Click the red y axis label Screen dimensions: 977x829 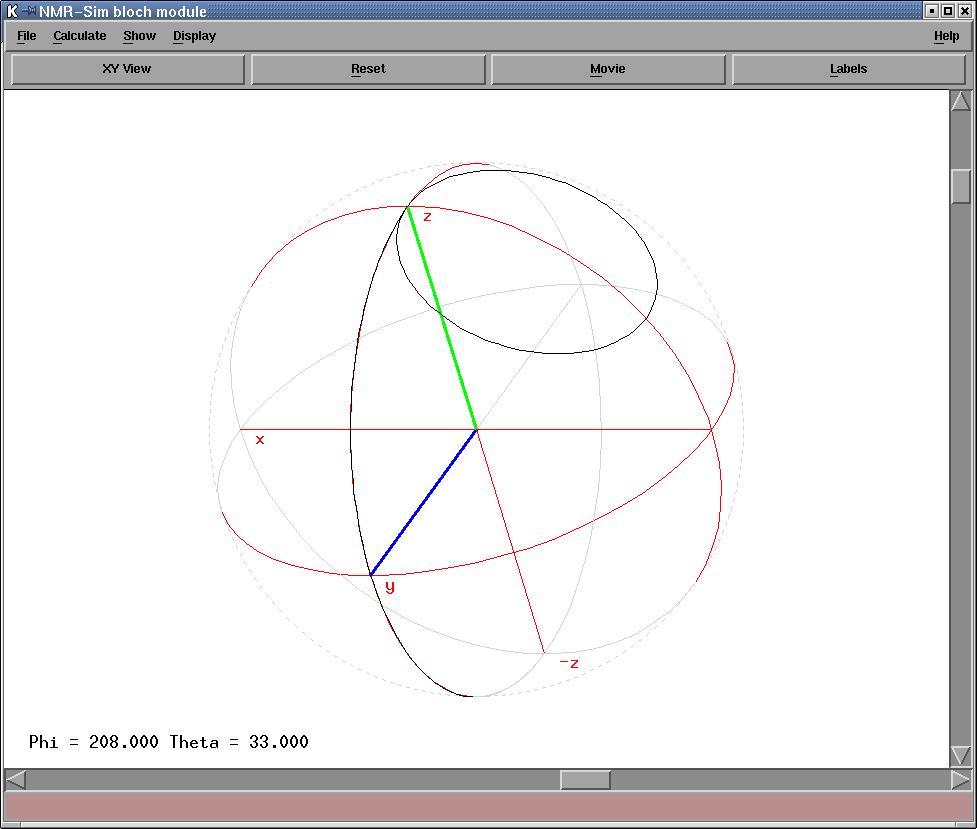(390, 587)
